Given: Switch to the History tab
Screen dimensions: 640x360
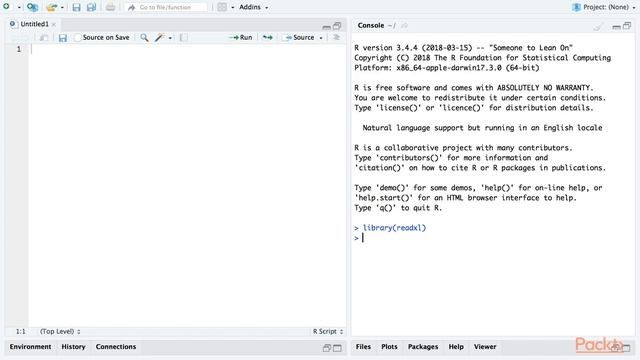Looking at the screenshot, I should [x=73, y=347].
